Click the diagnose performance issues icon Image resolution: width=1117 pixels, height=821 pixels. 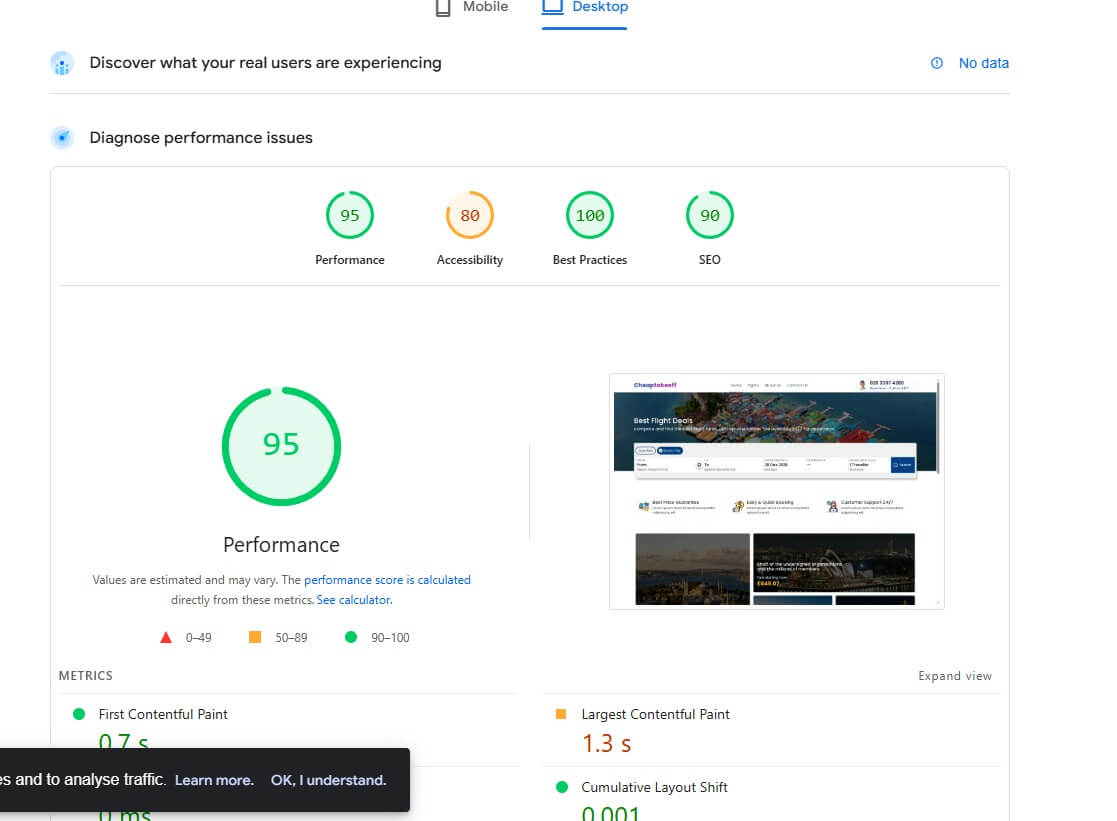(x=62, y=138)
